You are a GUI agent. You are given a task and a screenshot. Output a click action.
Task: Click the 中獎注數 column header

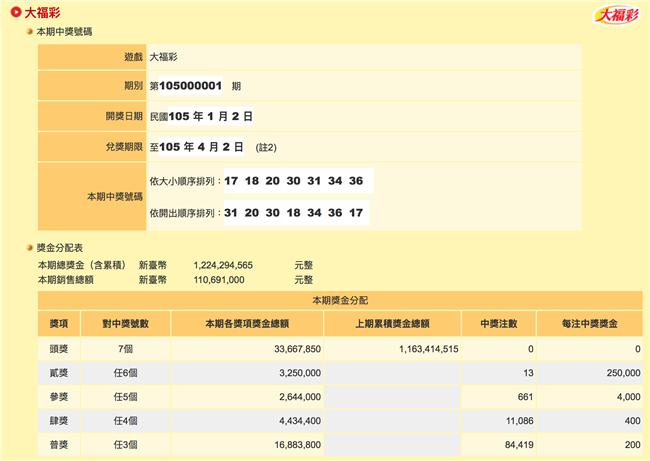[x=499, y=324]
